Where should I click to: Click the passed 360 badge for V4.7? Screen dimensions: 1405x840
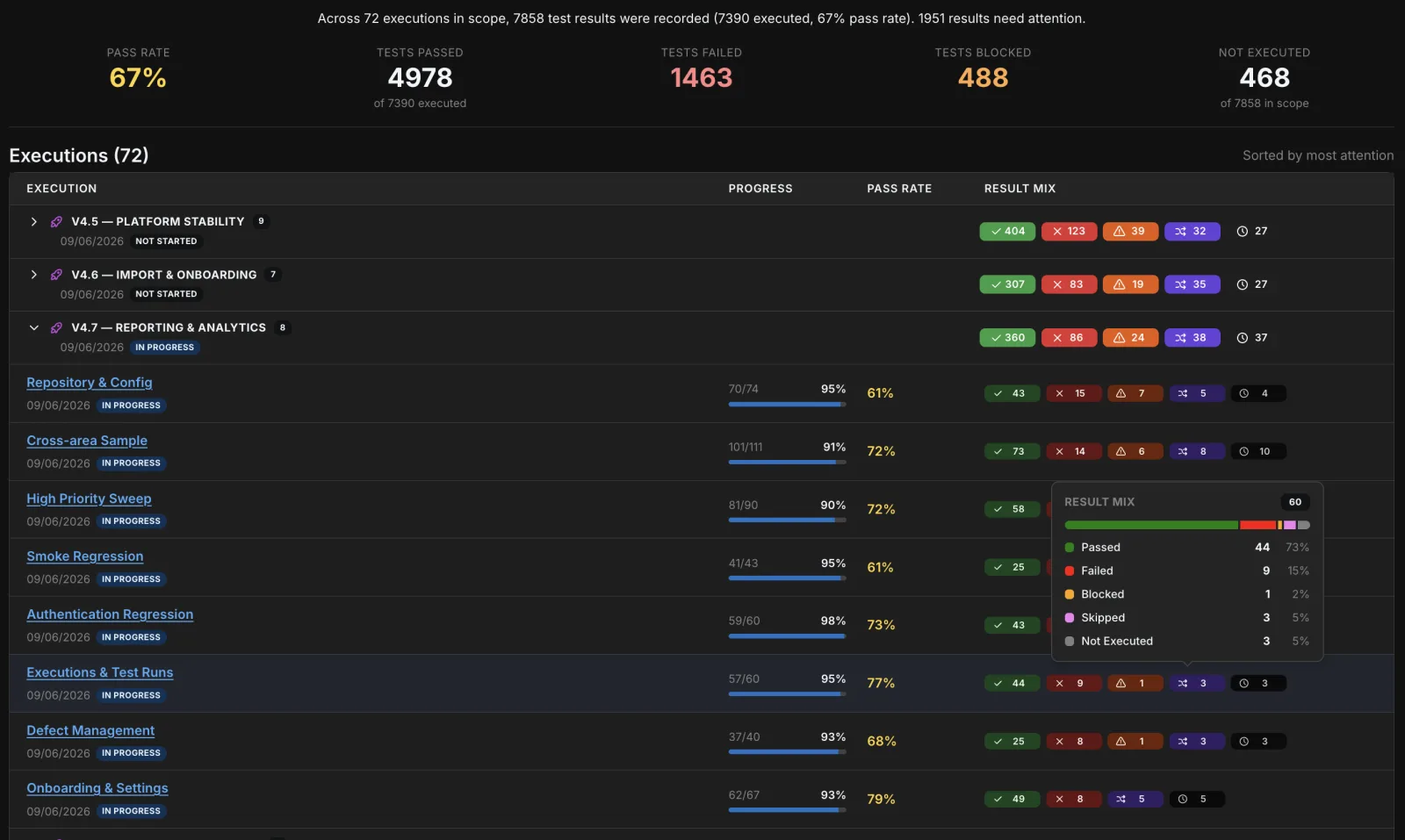pos(1007,338)
